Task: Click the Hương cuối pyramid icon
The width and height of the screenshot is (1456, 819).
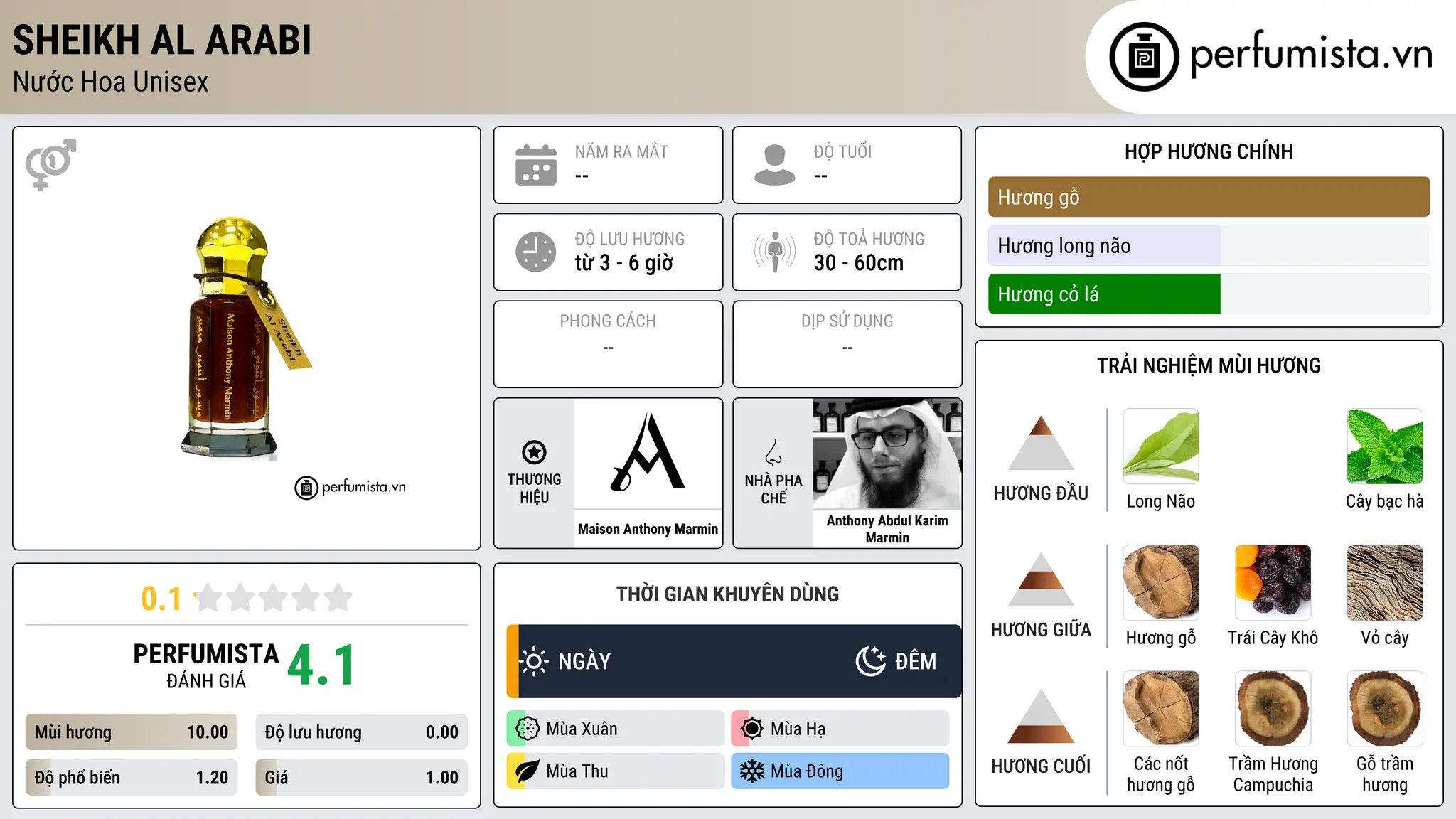Action: pos(1041,716)
